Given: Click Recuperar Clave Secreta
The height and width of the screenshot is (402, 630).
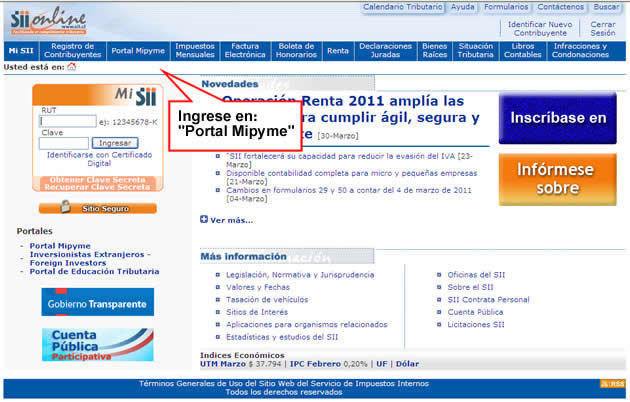Looking at the screenshot, I should click(x=97, y=187).
